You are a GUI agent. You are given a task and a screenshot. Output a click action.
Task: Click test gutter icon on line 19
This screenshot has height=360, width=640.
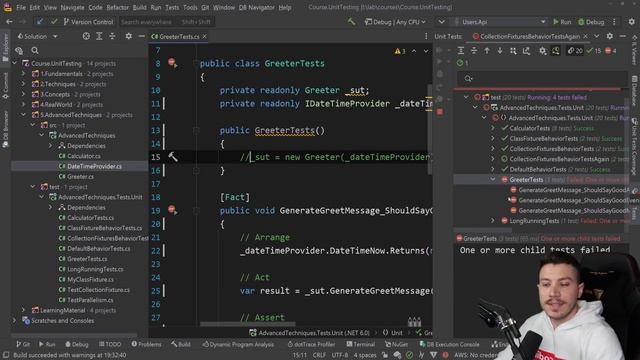pyautogui.click(x=172, y=210)
